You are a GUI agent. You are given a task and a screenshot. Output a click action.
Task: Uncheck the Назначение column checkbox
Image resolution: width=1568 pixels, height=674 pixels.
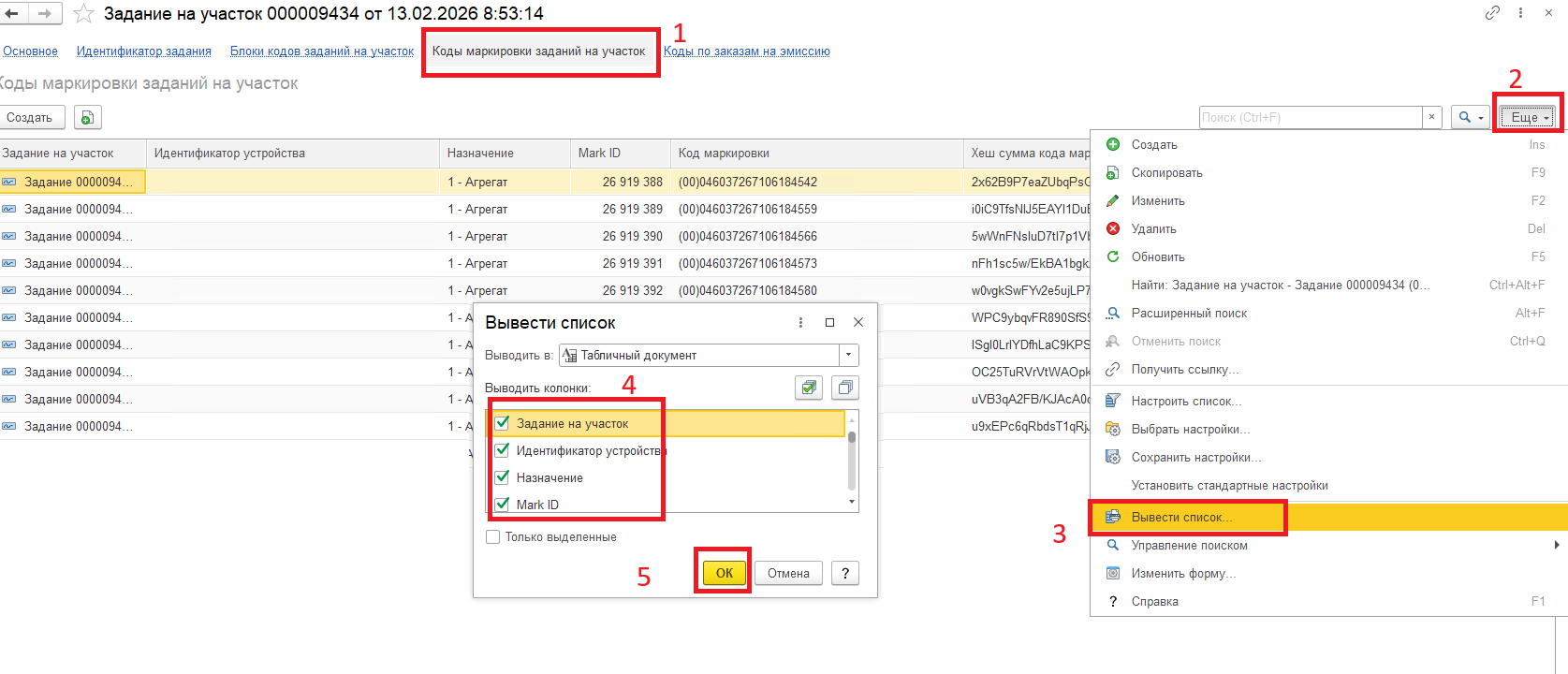point(503,477)
